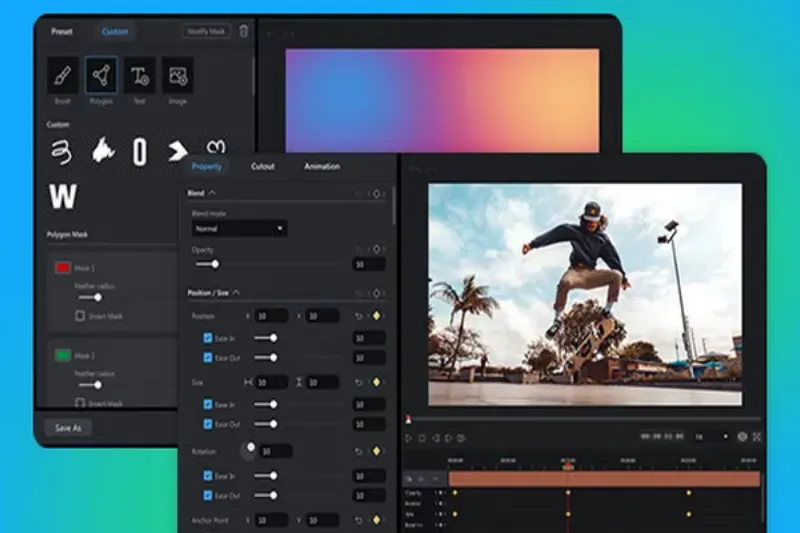Enter fullscreen preview mode
The image size is (800, 533).
point(757,437)
